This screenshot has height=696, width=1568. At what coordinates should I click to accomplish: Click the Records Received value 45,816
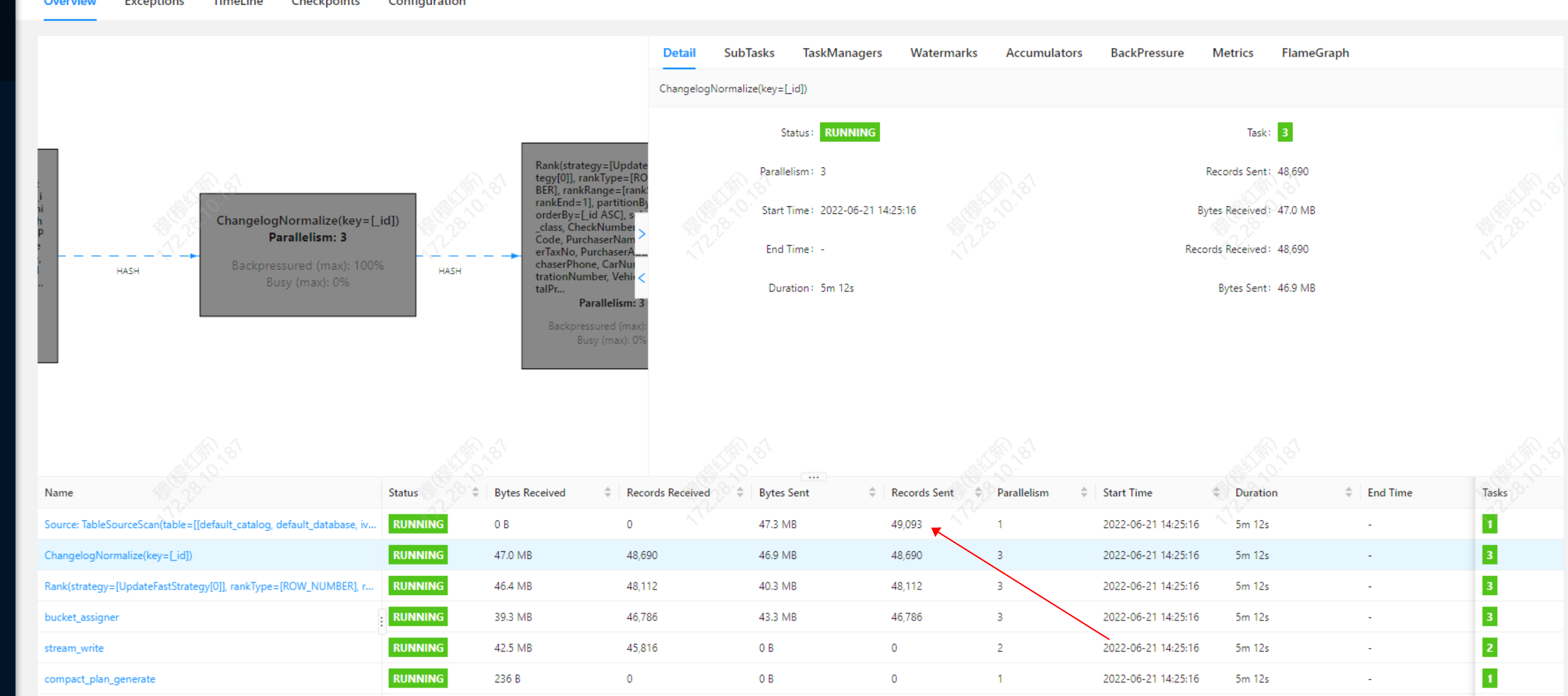click(641, 648)
